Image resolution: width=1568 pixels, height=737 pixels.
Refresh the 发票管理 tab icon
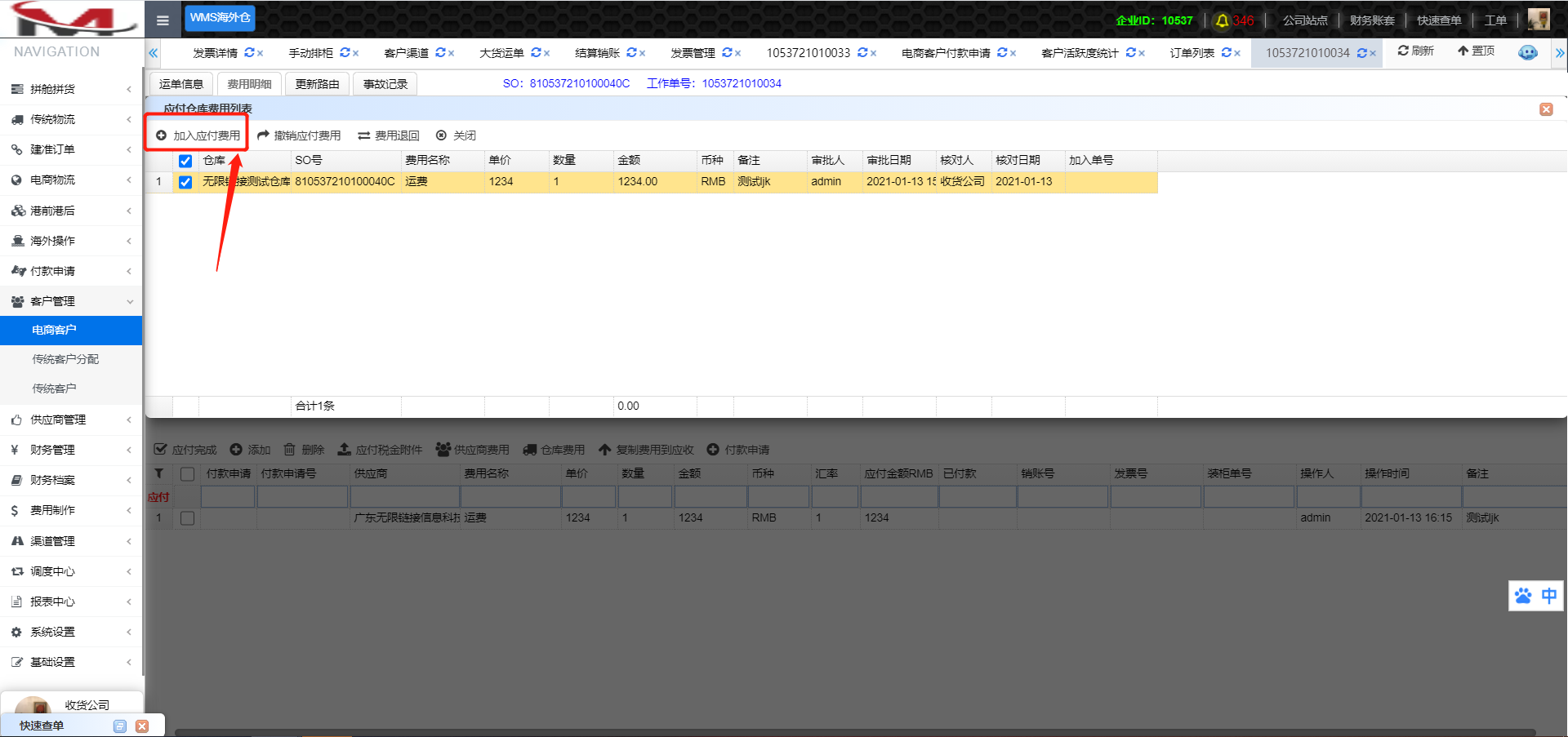click(727, 52)
